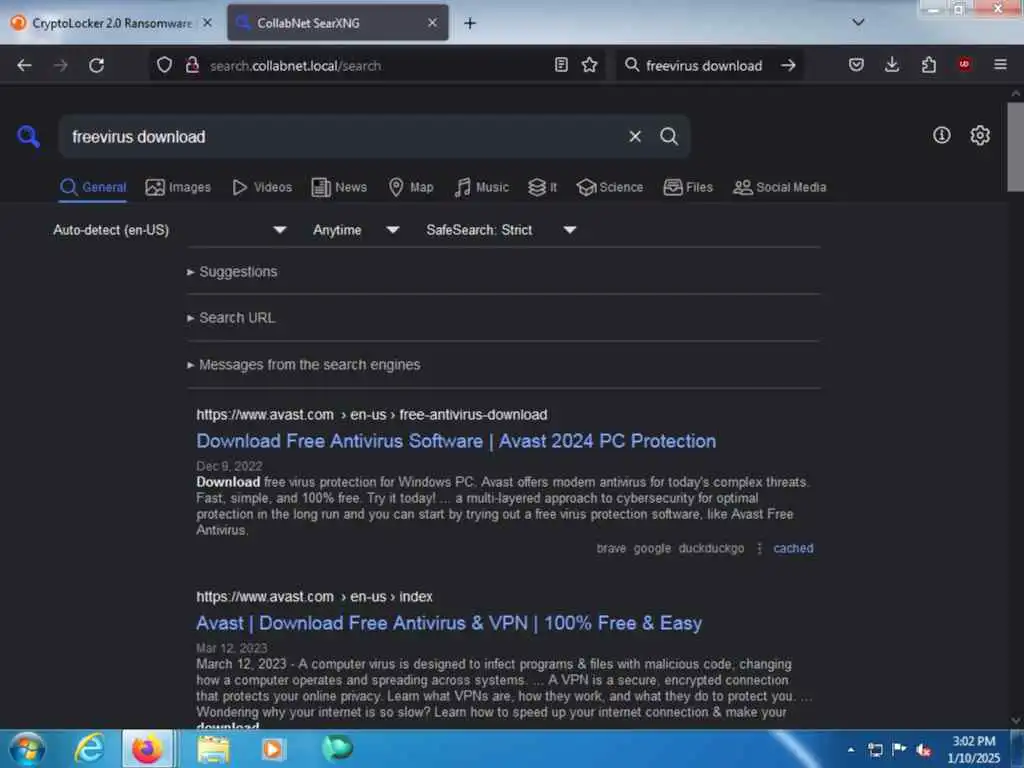
Task: Open Action Center flag in tray
Action: [899, 749]
